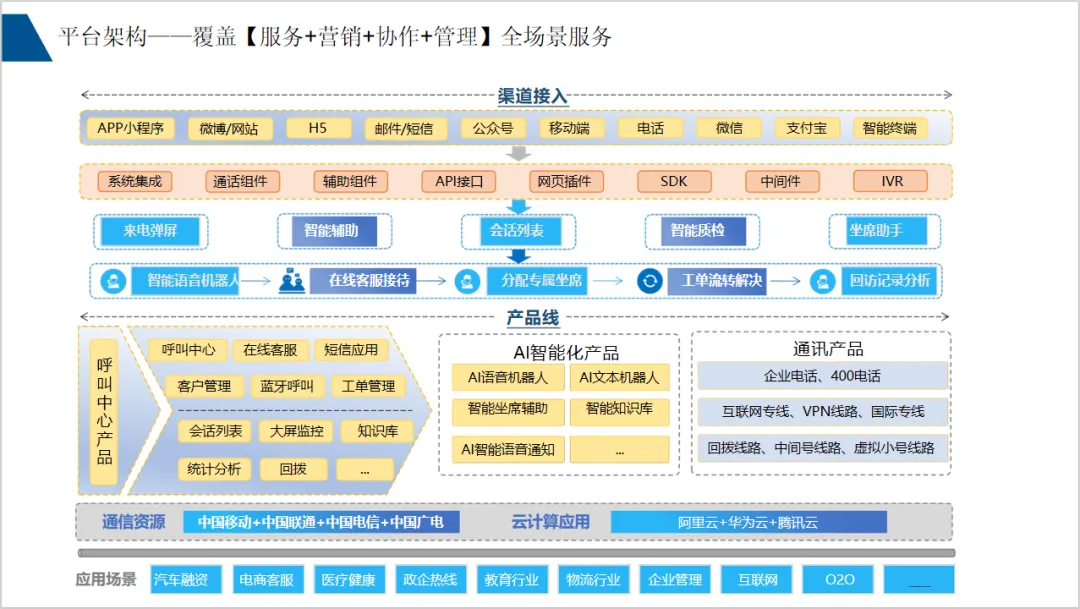Select the 分配专属坐席 step label
This screenshot has height=609, width=1080.
coord(537,281)
